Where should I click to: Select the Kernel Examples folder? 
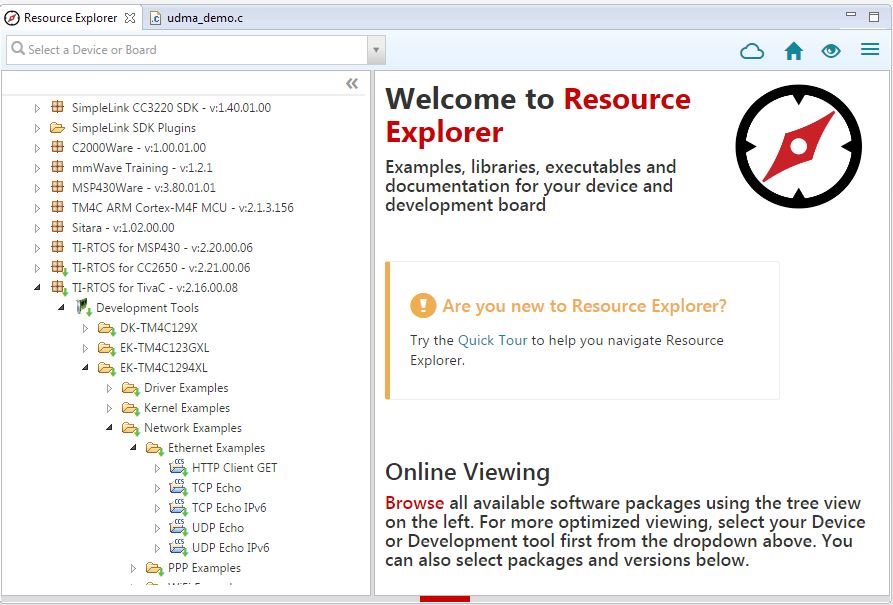point(187,407)
